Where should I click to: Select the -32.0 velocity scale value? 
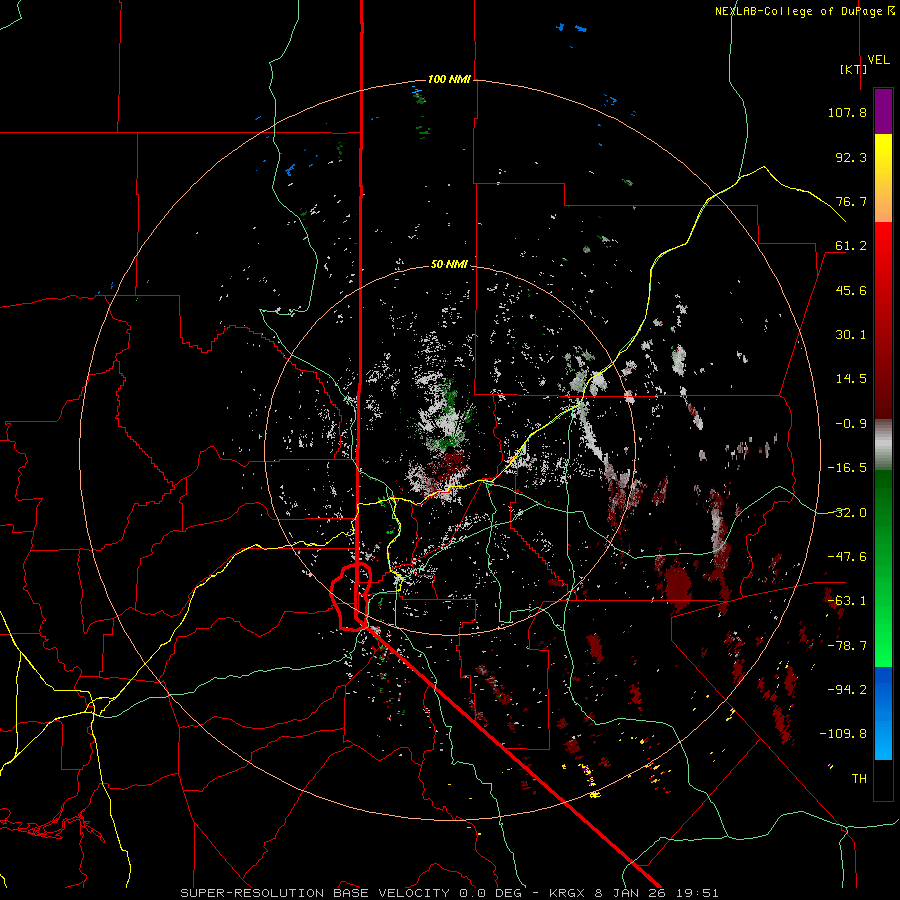click(847, 513)
